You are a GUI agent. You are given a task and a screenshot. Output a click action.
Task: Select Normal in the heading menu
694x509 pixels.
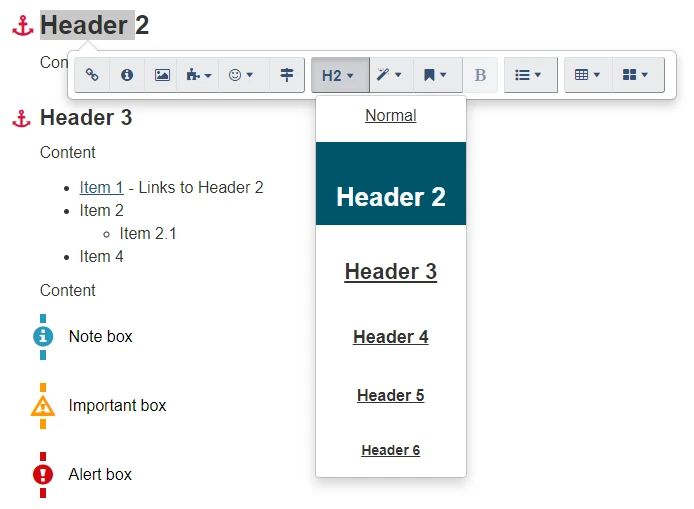(391, 116)
